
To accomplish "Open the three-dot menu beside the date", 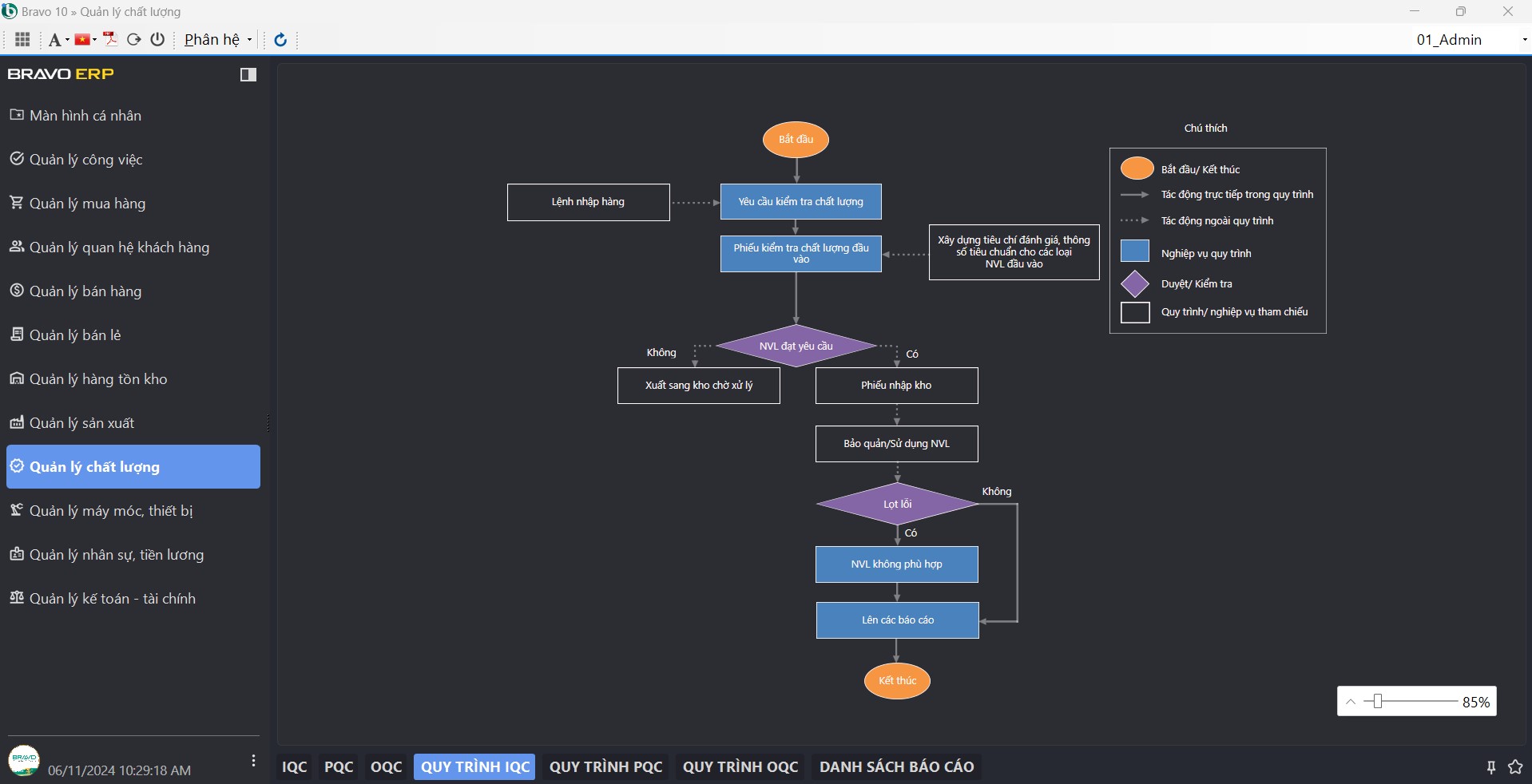I will pos(253,761).
